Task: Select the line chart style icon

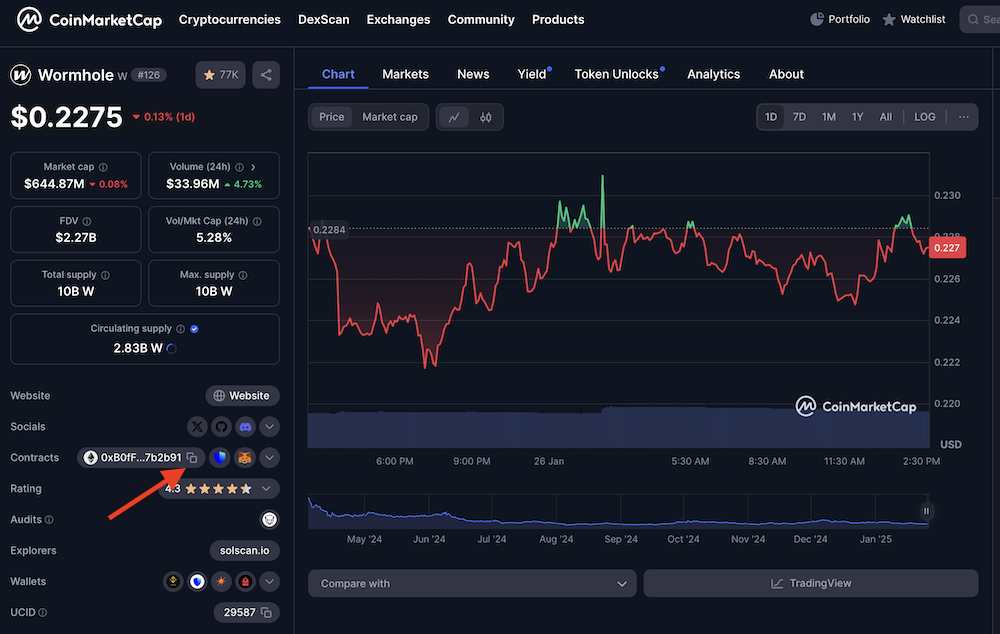Action: click(455, 117)
